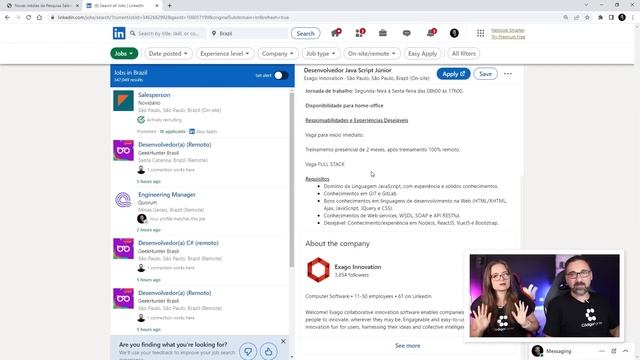
Task: Open the Company filter dropdown
Action: (x=278, y=53)
